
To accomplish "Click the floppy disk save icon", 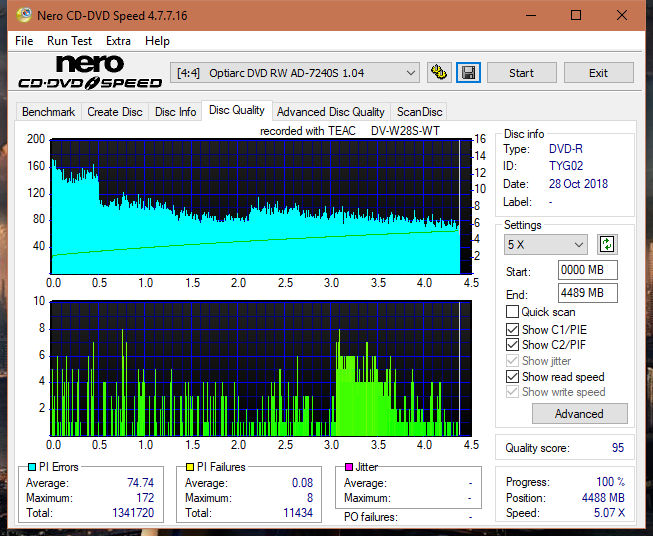I will 469,73.
